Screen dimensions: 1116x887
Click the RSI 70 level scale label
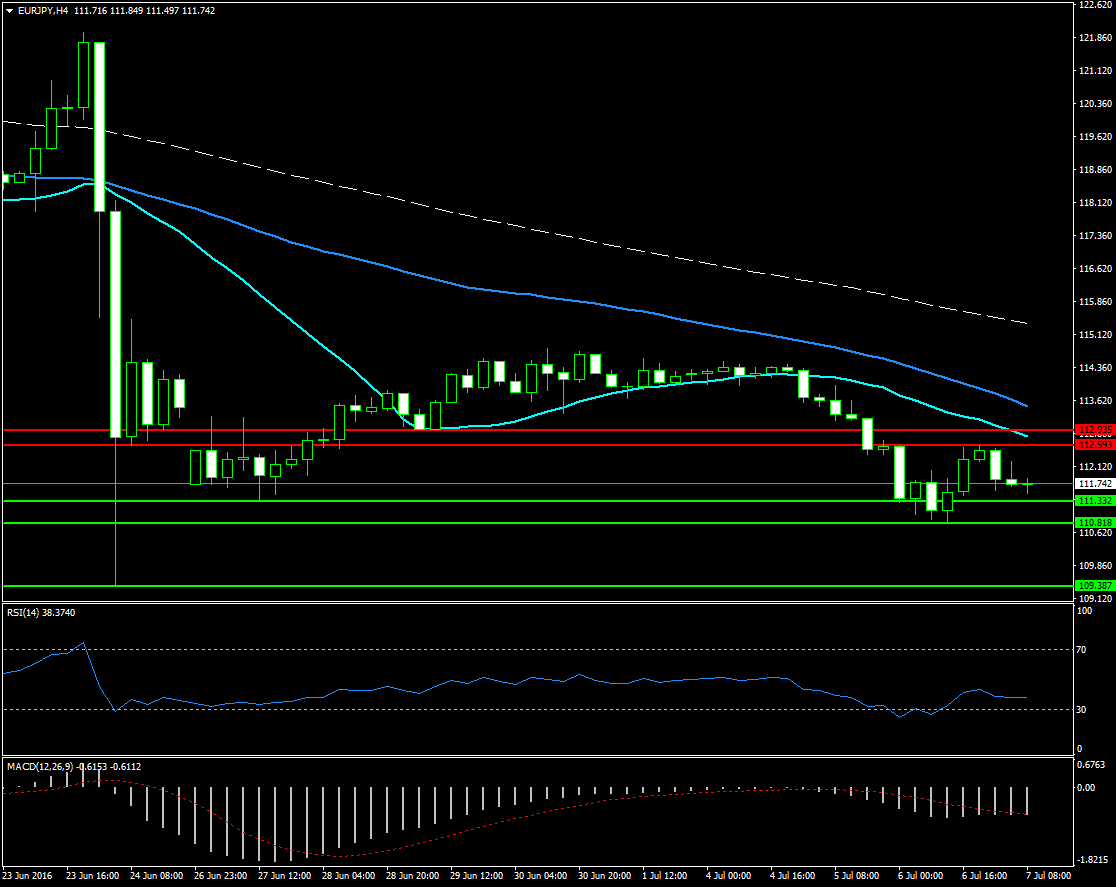[1082, 649]
